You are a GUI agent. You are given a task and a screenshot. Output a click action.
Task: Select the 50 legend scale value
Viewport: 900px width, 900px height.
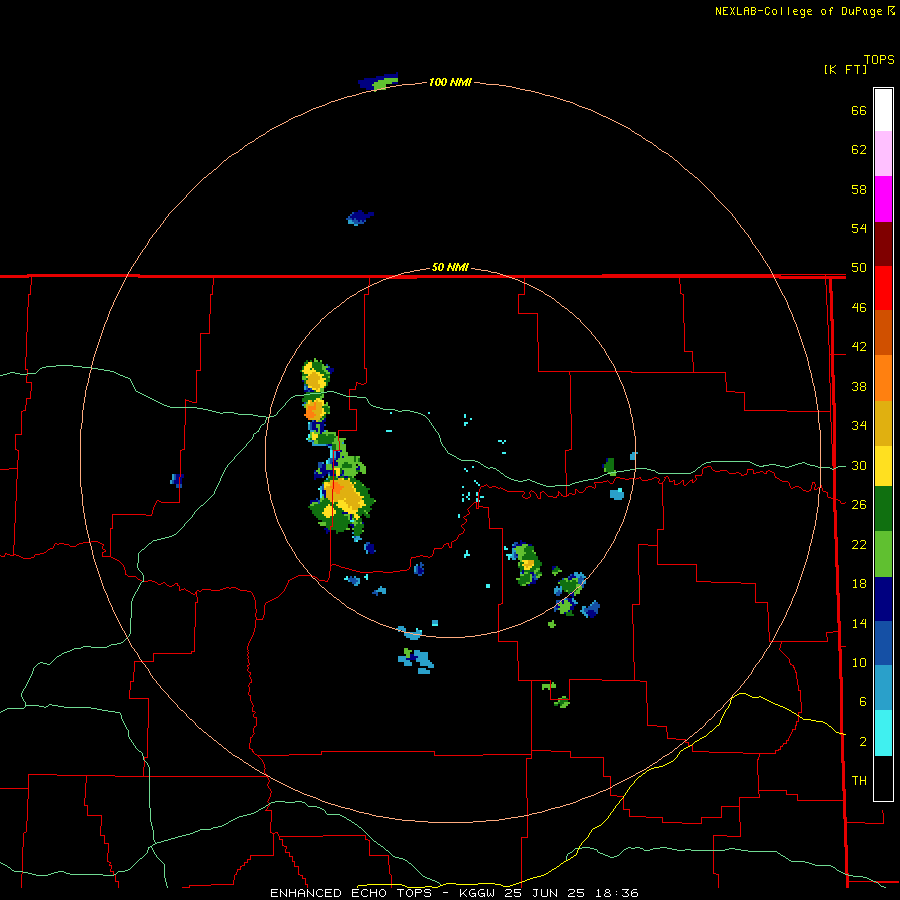click(859, 268)
